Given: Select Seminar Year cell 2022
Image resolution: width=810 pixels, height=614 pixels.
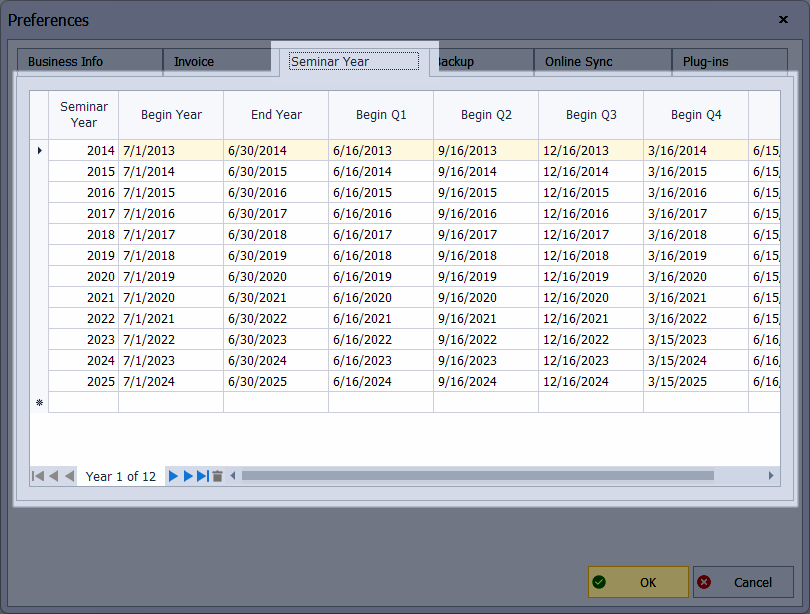Looking at the screenshot, I should [x=84, y=319].
